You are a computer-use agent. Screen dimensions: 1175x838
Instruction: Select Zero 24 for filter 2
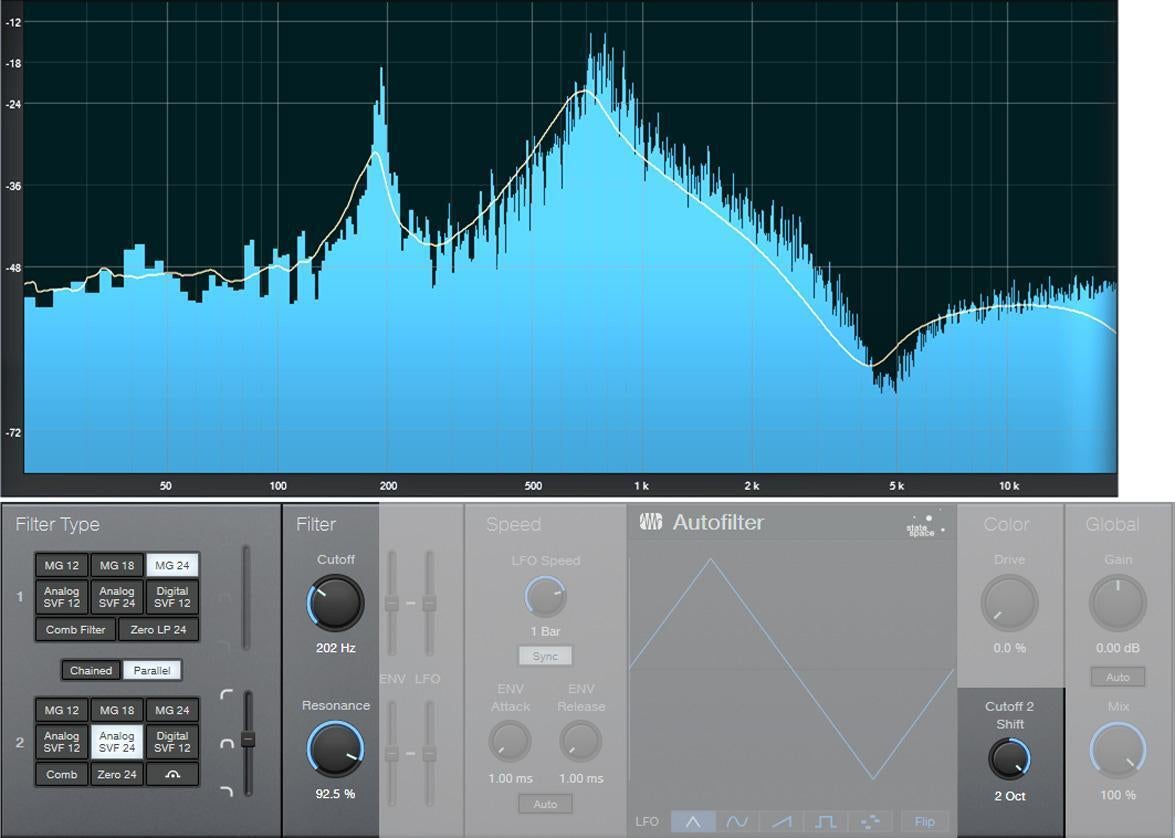116,773
